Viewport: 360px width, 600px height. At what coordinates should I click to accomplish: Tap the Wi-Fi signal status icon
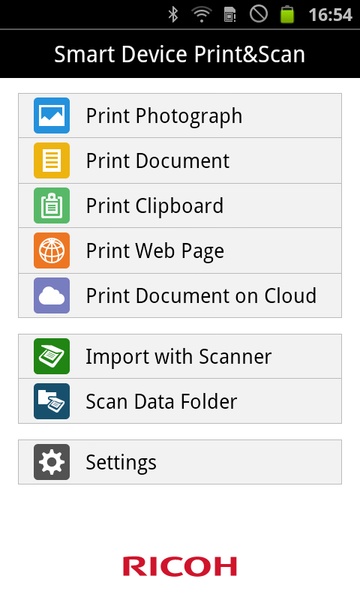click(x=201, y=15)
